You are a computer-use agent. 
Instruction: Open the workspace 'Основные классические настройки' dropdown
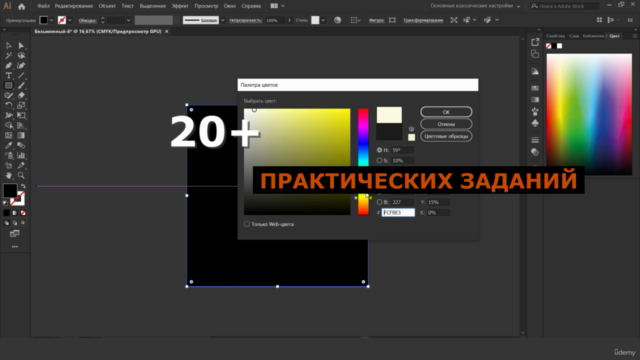(476, 6)
